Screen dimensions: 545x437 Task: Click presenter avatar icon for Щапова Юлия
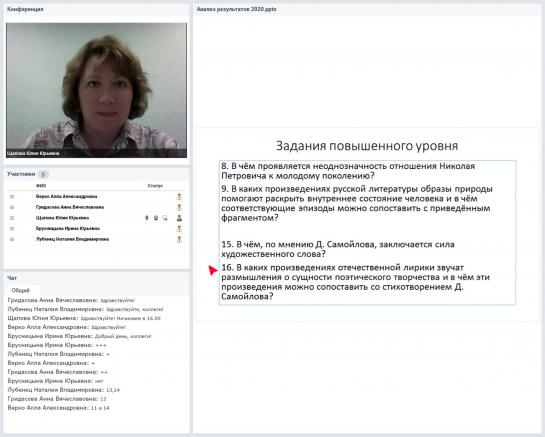pos(179,218)
